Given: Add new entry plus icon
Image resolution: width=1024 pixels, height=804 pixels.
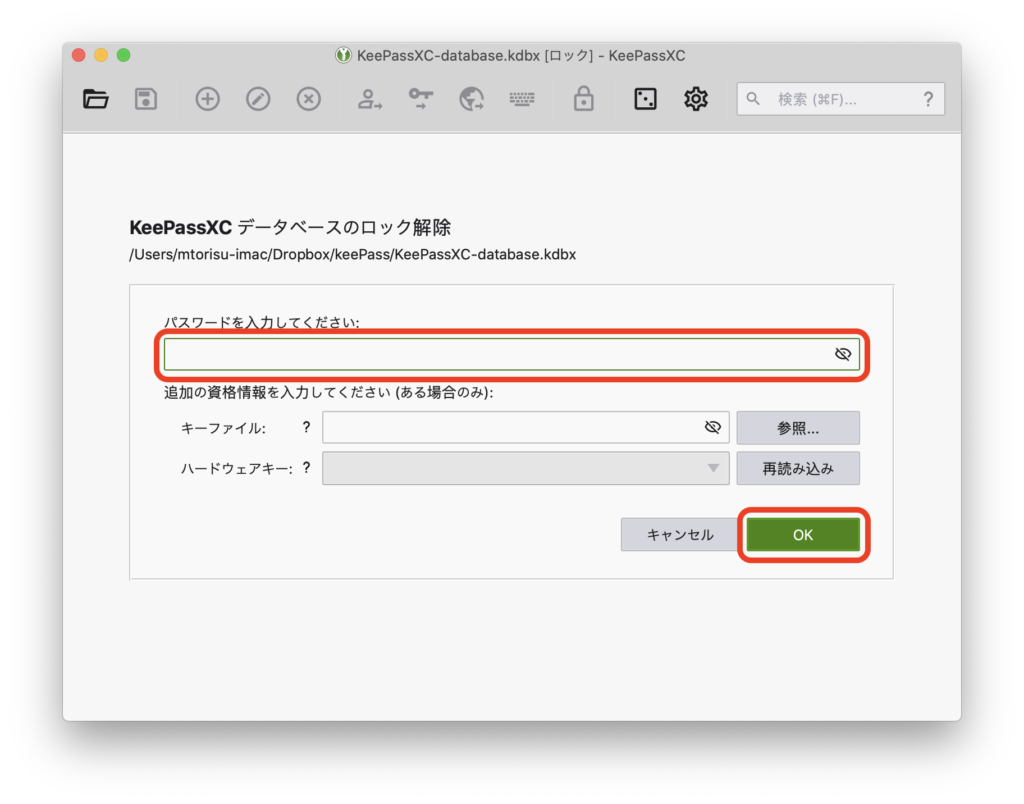Looking at the screenshot, I should click(x=208, y=99).
